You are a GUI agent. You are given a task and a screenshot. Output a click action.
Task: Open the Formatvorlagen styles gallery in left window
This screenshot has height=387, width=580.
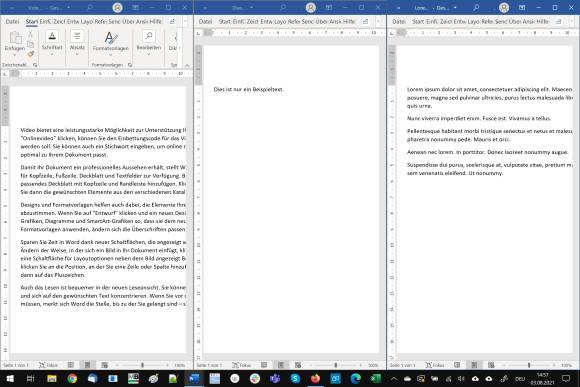110,43
